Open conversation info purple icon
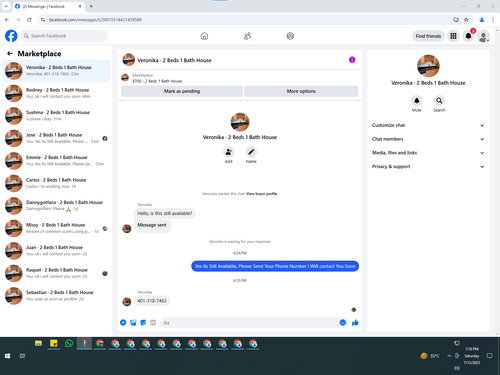Screen dimensions: 500x375 pos(352,60)
